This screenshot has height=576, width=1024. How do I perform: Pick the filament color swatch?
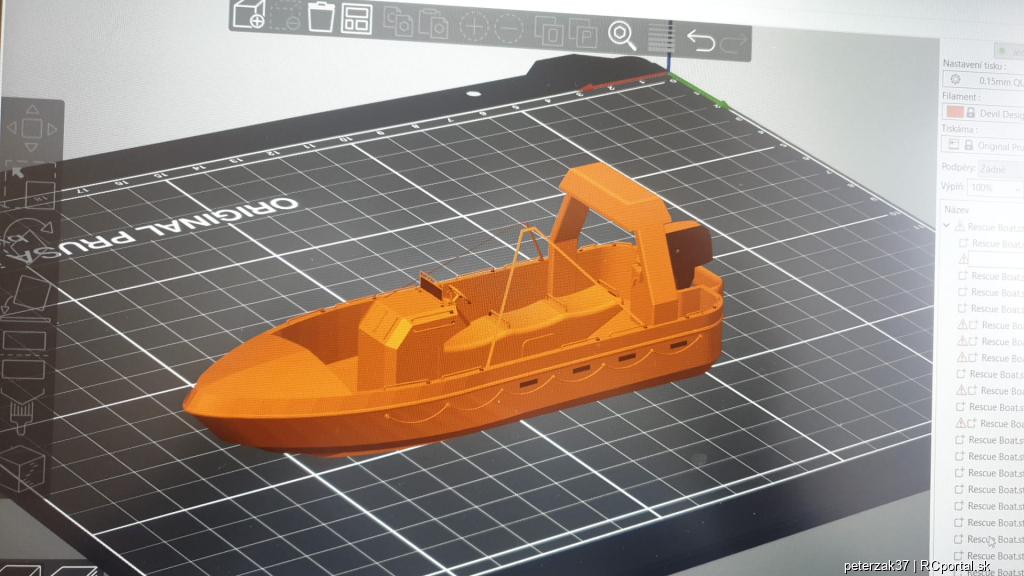click(x=954, y=112)
